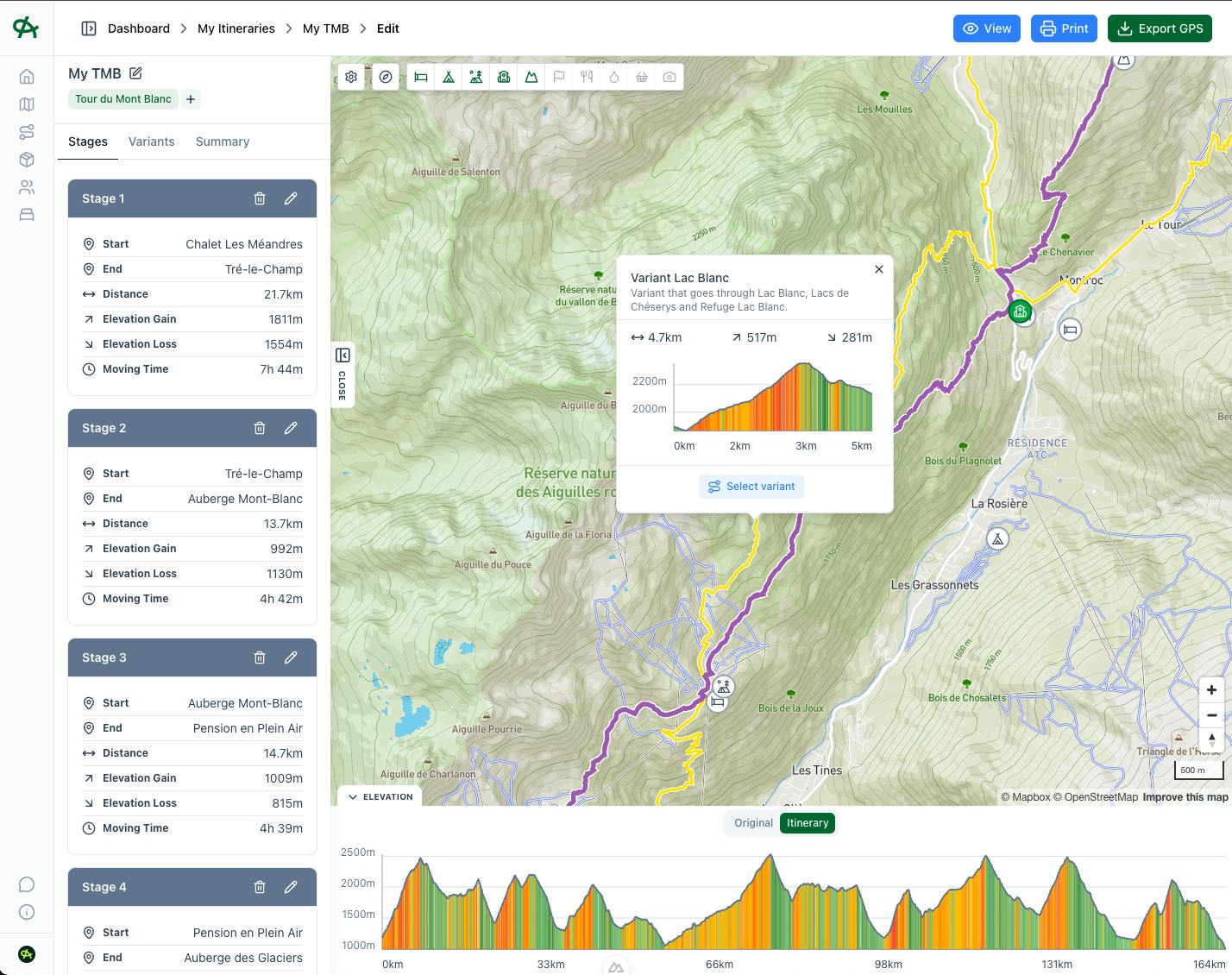Viewport: 1232px width, 975px height.
Task: Open the Summary tab
Action: 223,142
